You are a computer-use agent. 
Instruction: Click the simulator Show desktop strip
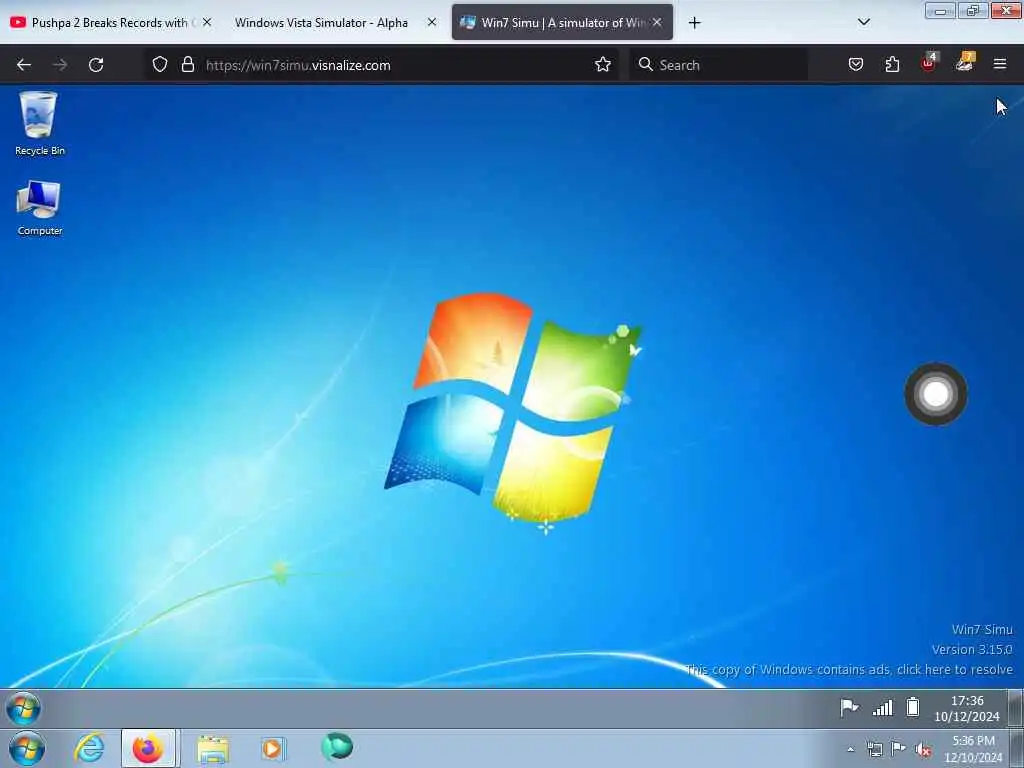(x=1016, y=708)
